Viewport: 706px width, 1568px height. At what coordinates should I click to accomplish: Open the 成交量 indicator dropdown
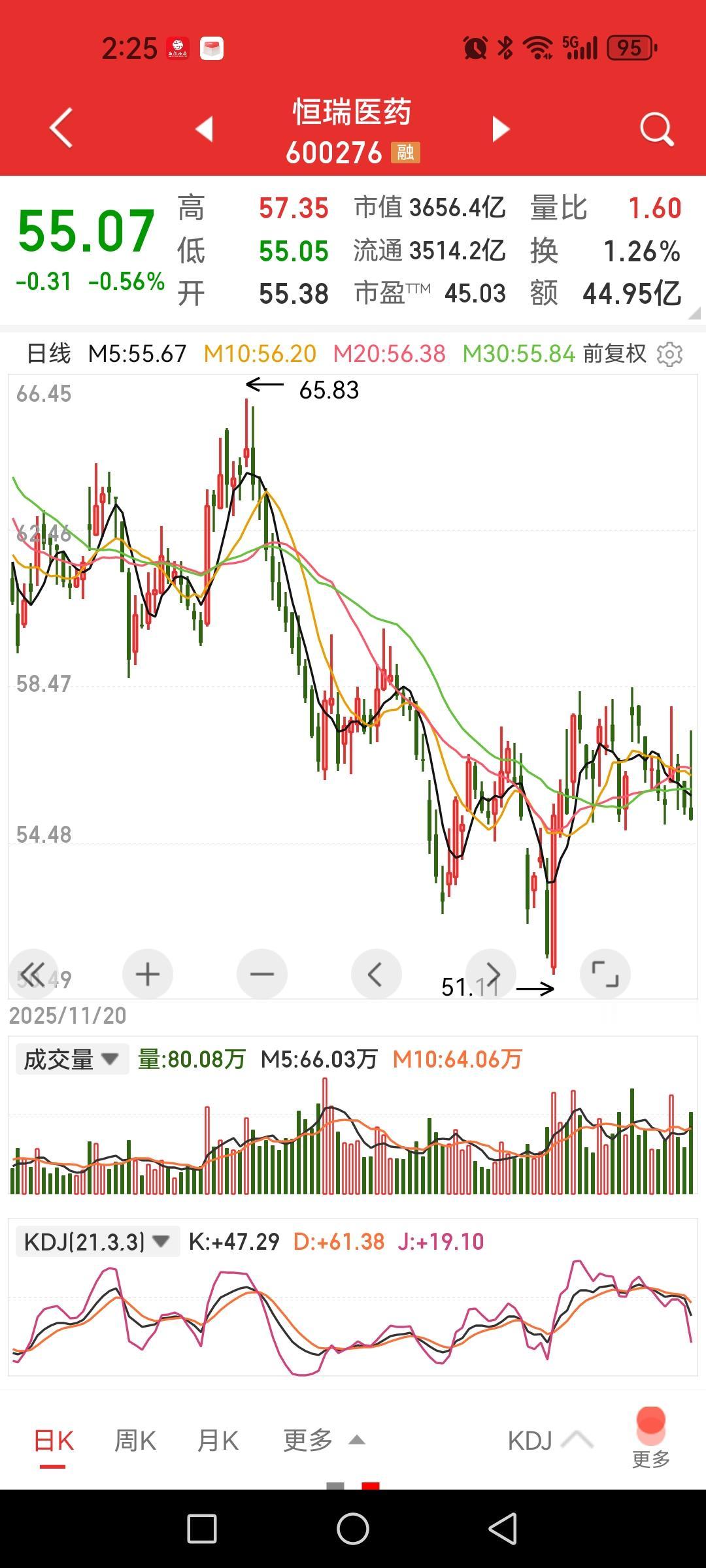[x=72, y=1059]
